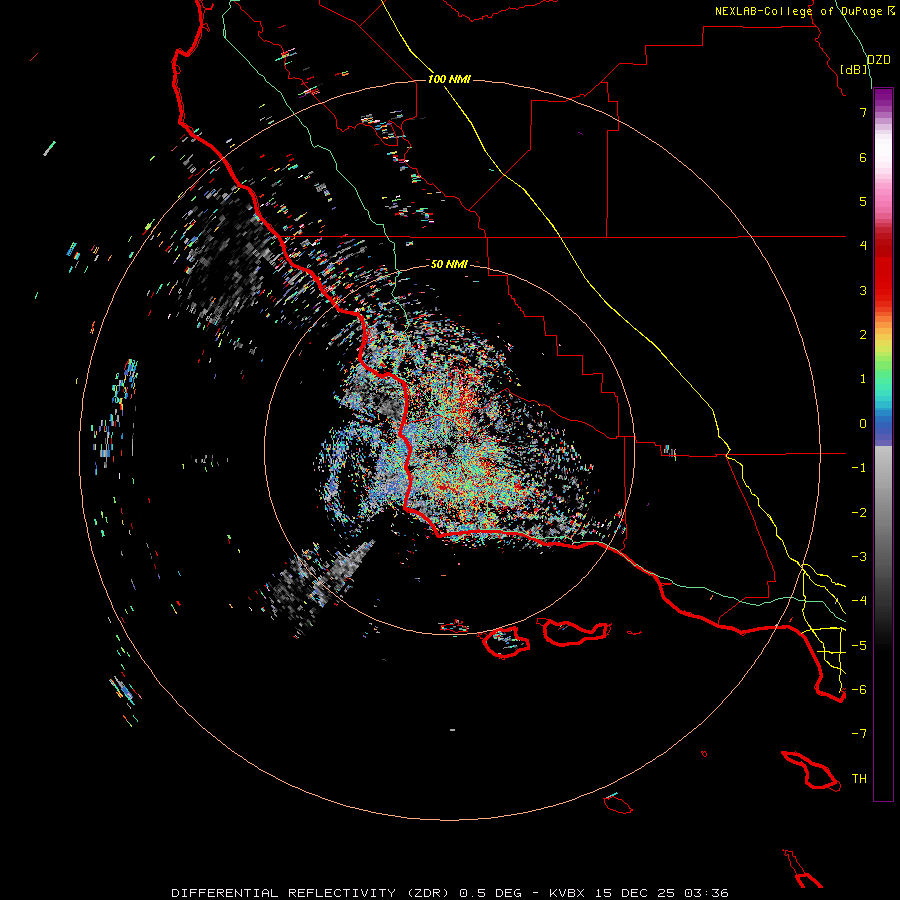Click the 0 value on the color scale
900x900 pixels.
(x=863, y=424)
